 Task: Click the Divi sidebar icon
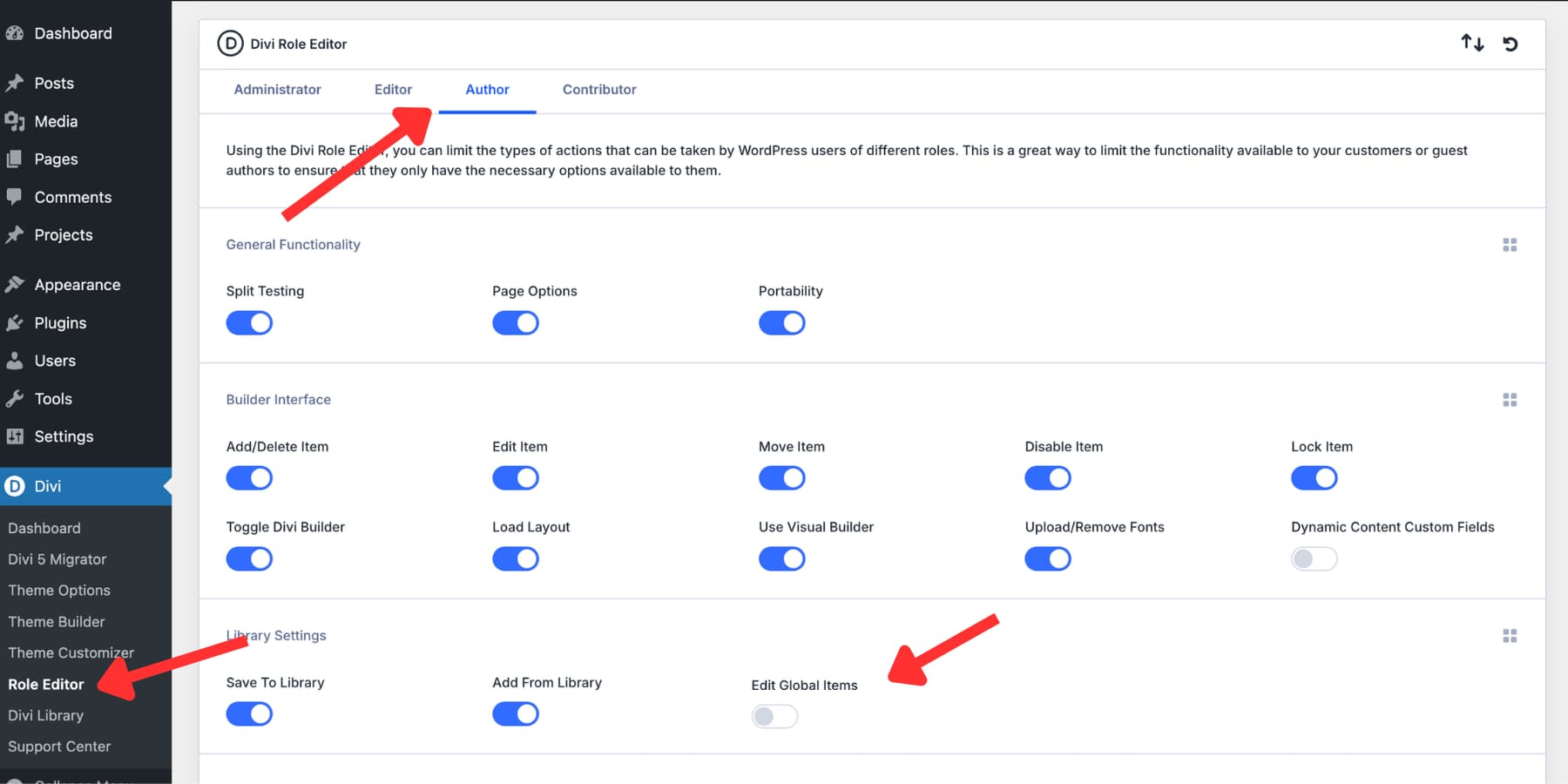pos(16,486)
